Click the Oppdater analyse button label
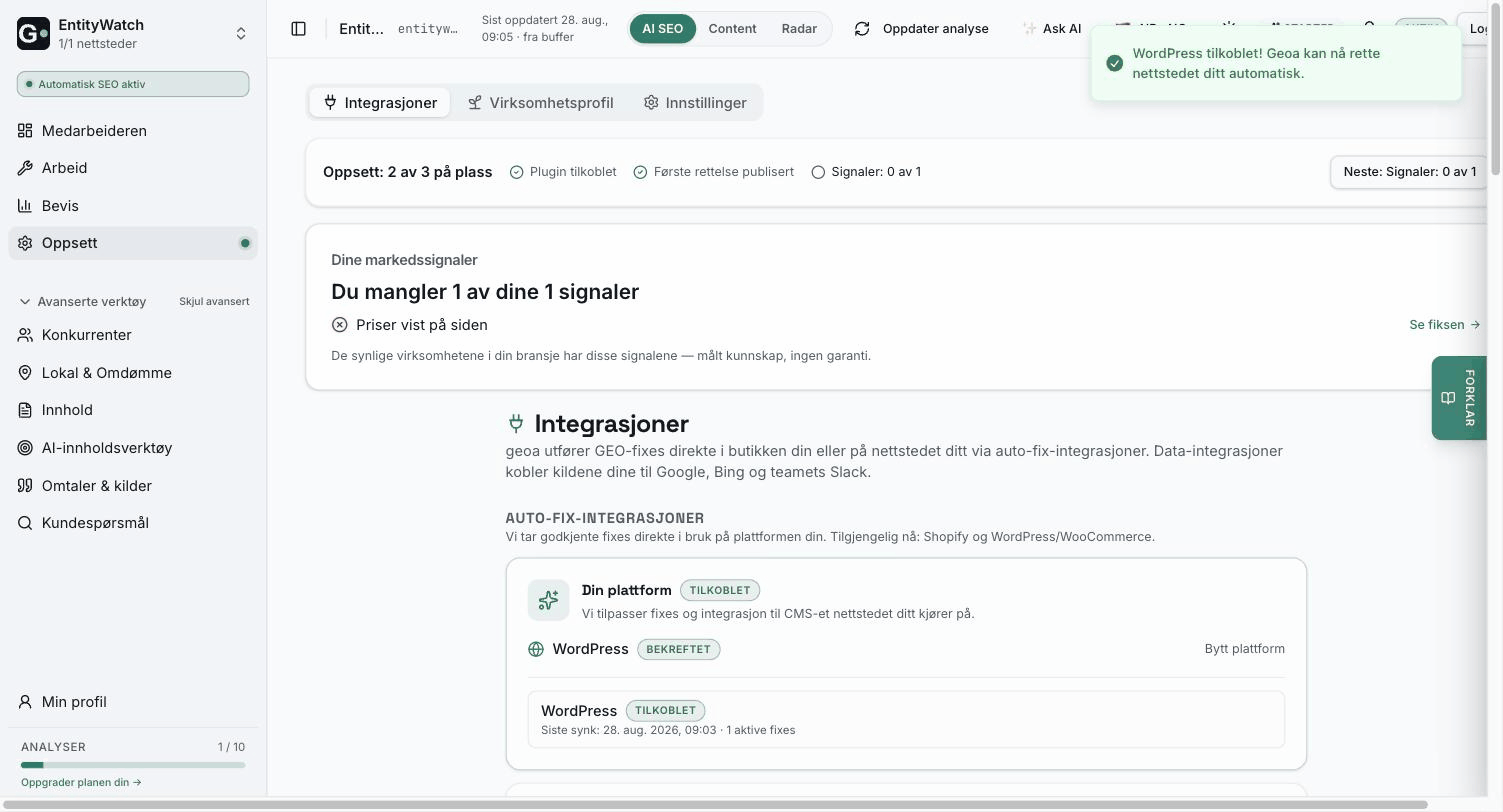 935,29
